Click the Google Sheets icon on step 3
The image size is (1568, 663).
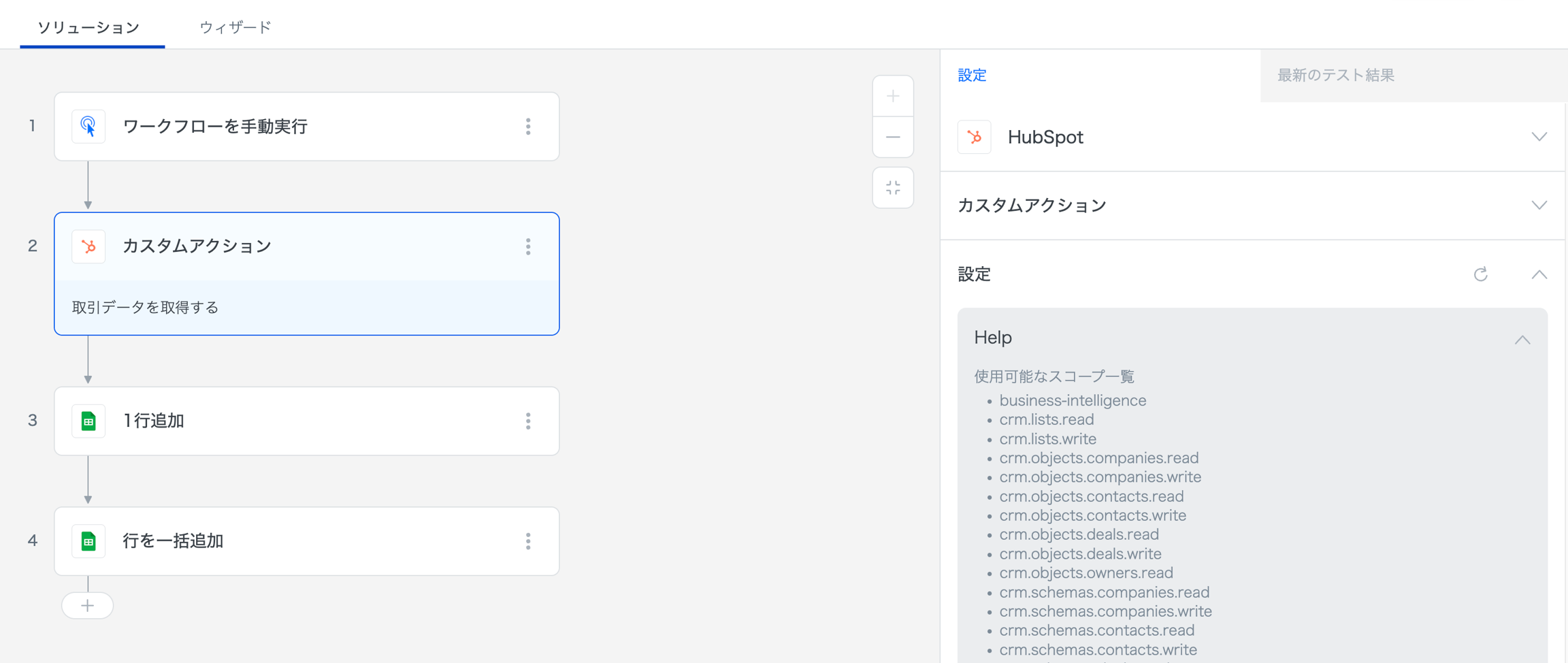pyautogui.click(x=88, y=421)
